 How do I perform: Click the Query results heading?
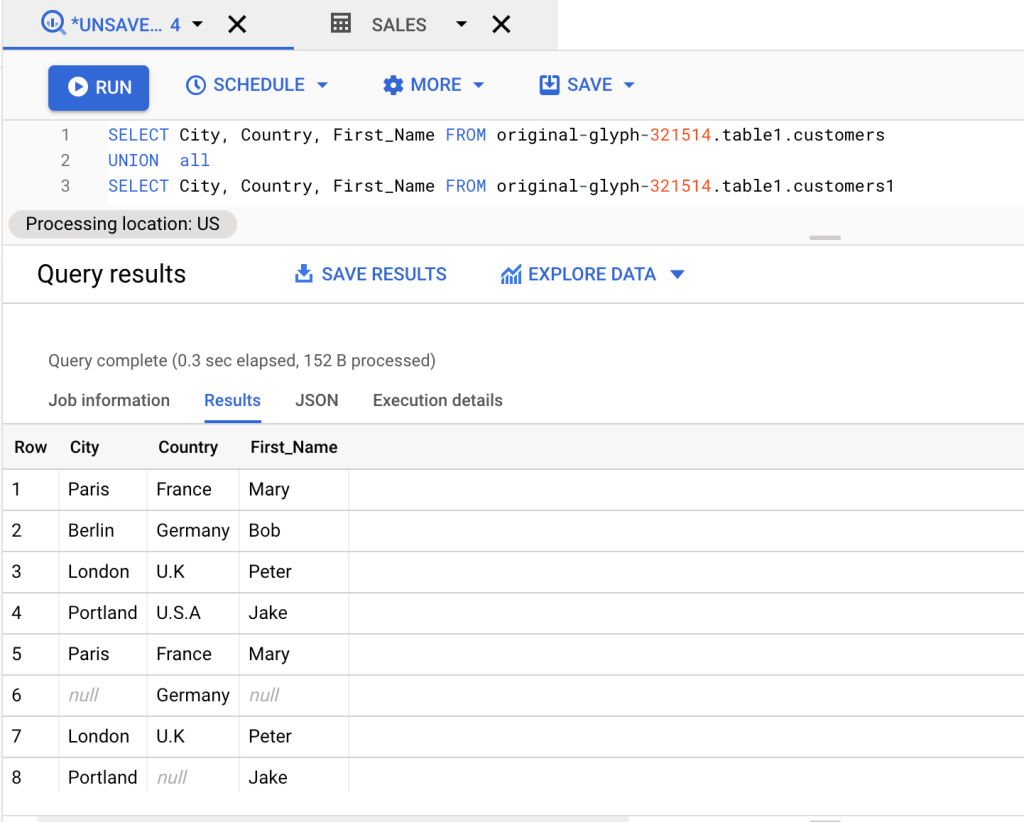pos(112,274)
